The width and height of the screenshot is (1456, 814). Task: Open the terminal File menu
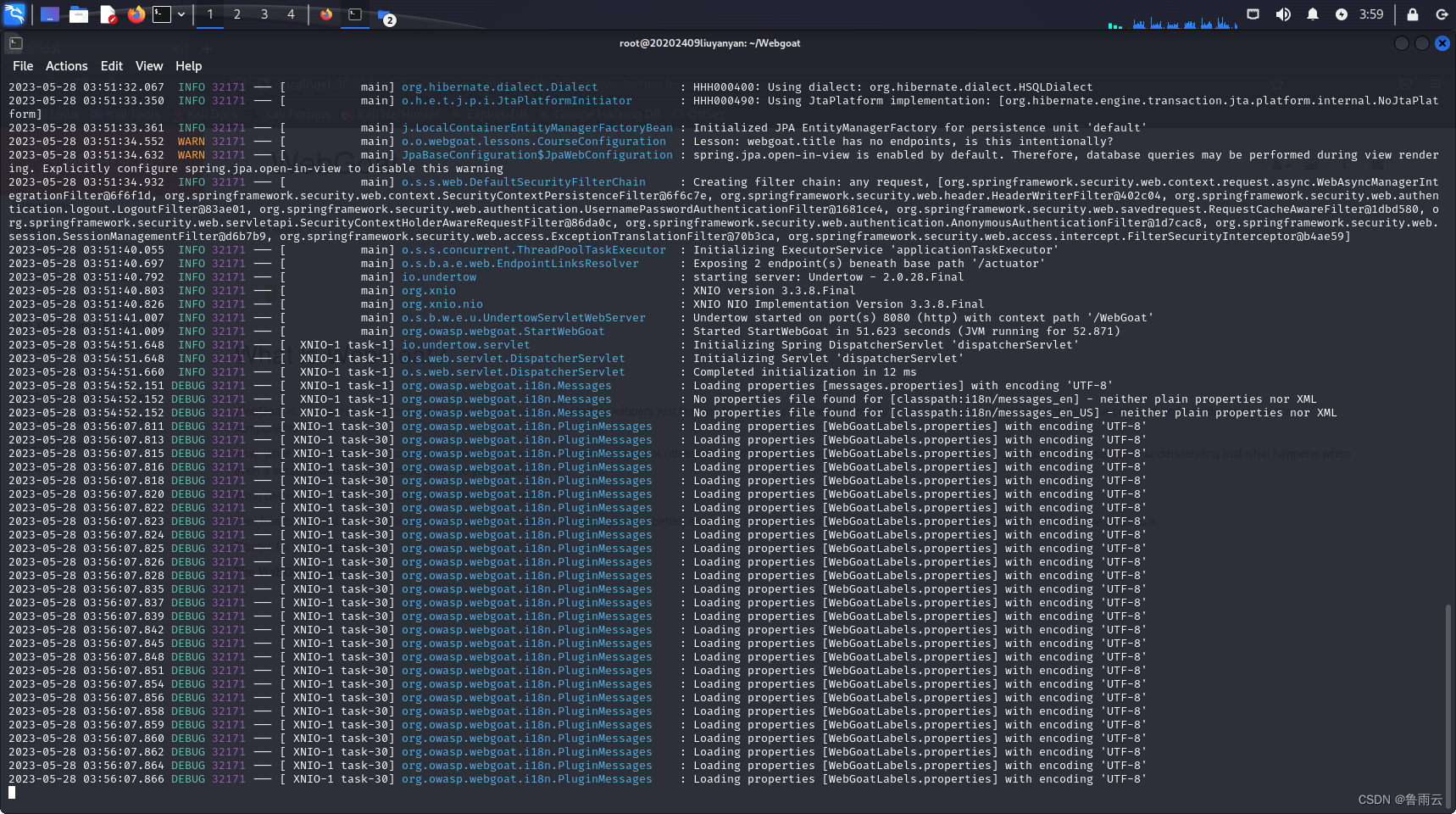pos(23,66)
